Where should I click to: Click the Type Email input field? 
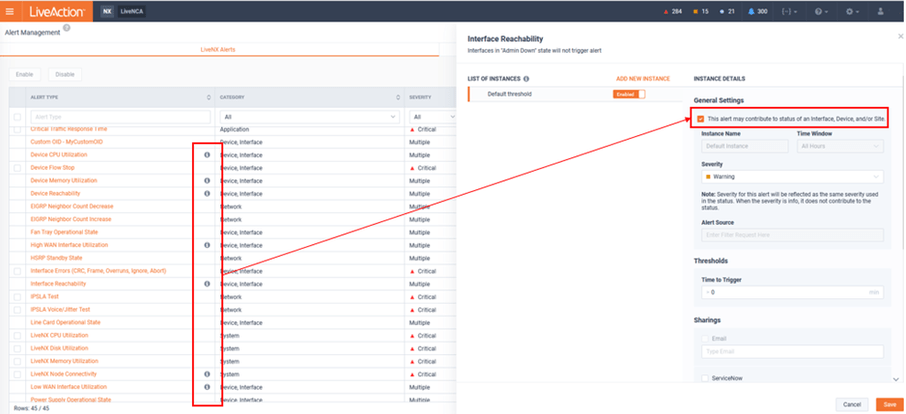pos(792,351)
